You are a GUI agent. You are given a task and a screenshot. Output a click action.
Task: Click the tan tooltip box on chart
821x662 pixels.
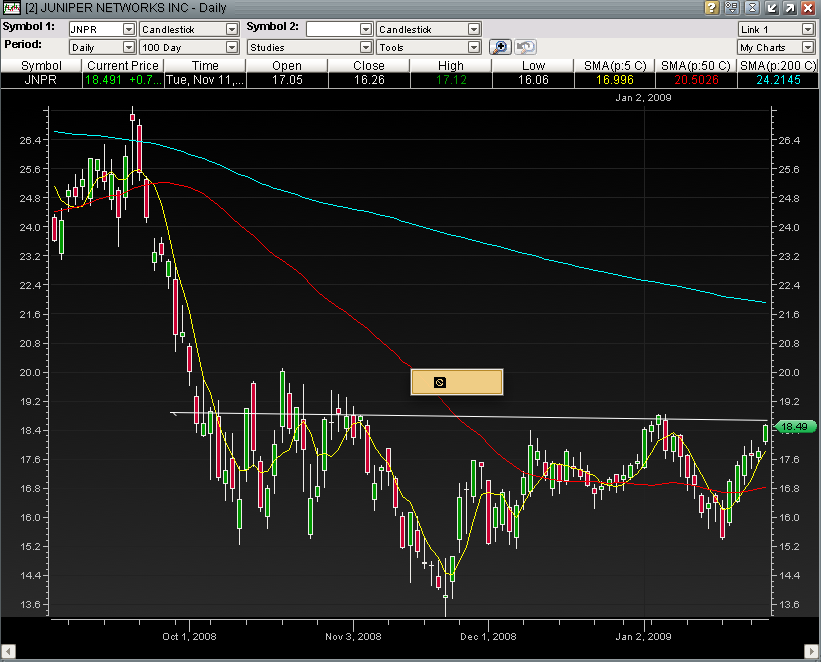coord(456,382)
